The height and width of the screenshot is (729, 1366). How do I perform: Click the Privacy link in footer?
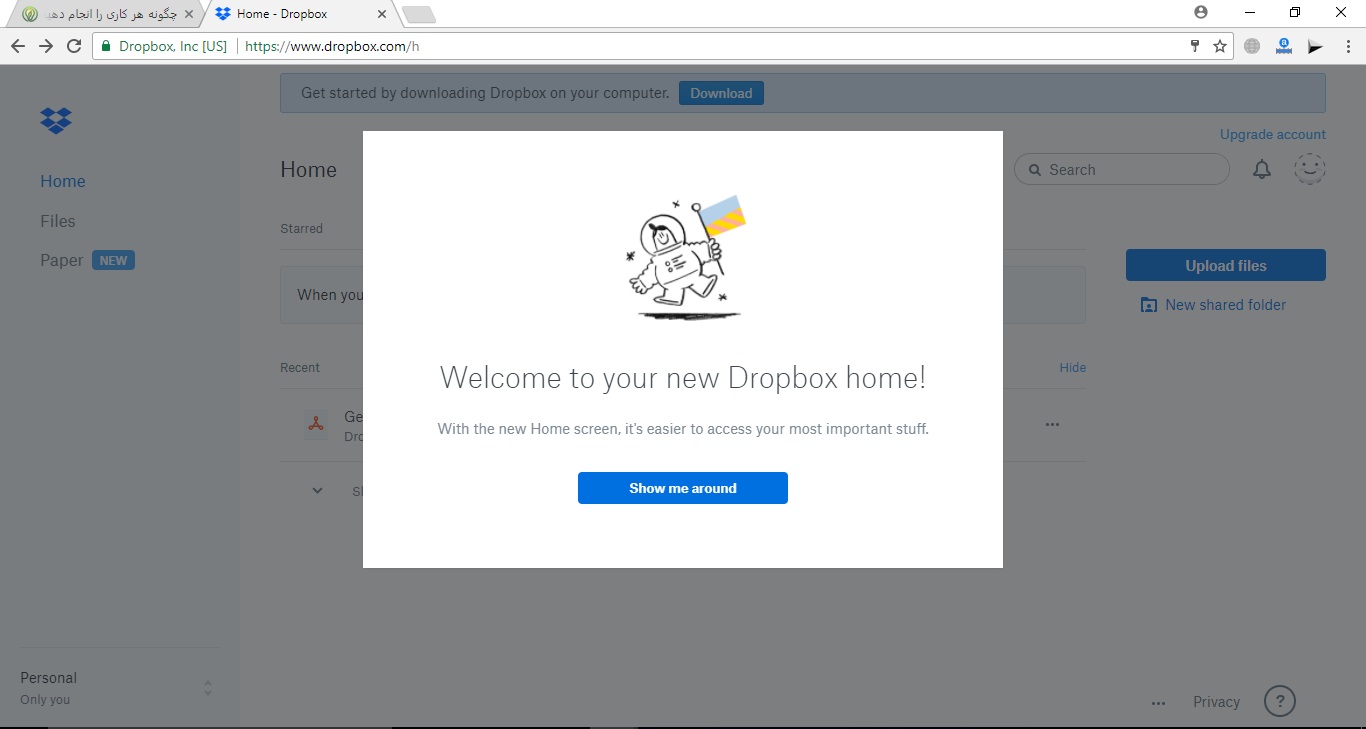click(1216, 702)
